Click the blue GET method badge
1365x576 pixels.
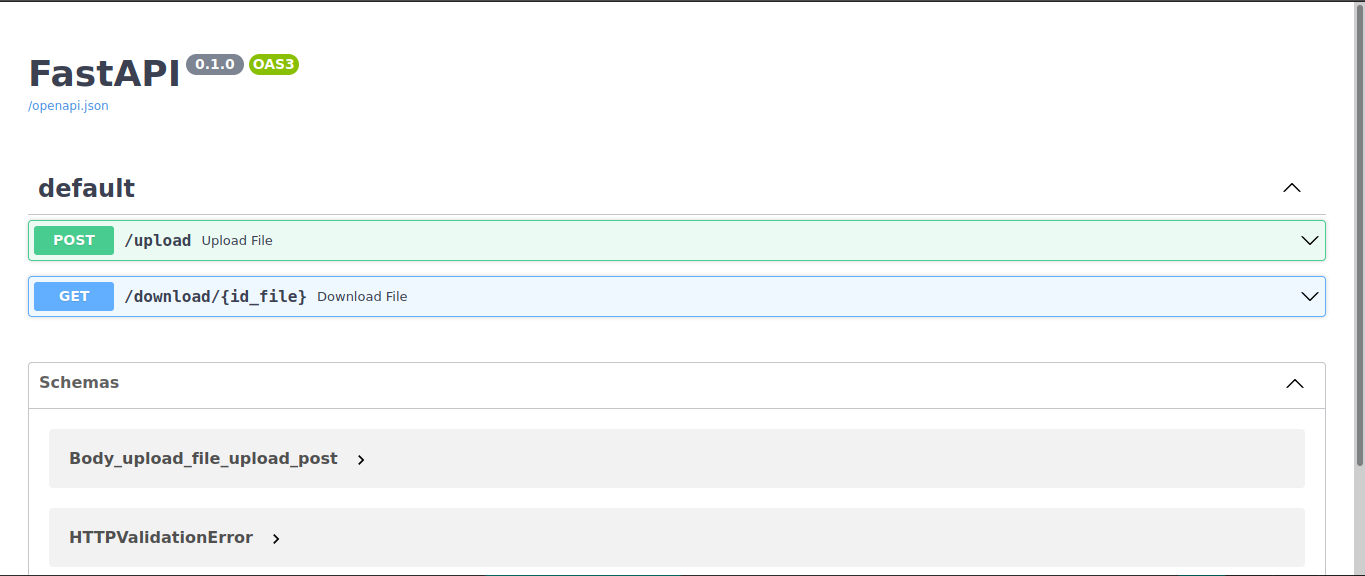click(74, 296)
